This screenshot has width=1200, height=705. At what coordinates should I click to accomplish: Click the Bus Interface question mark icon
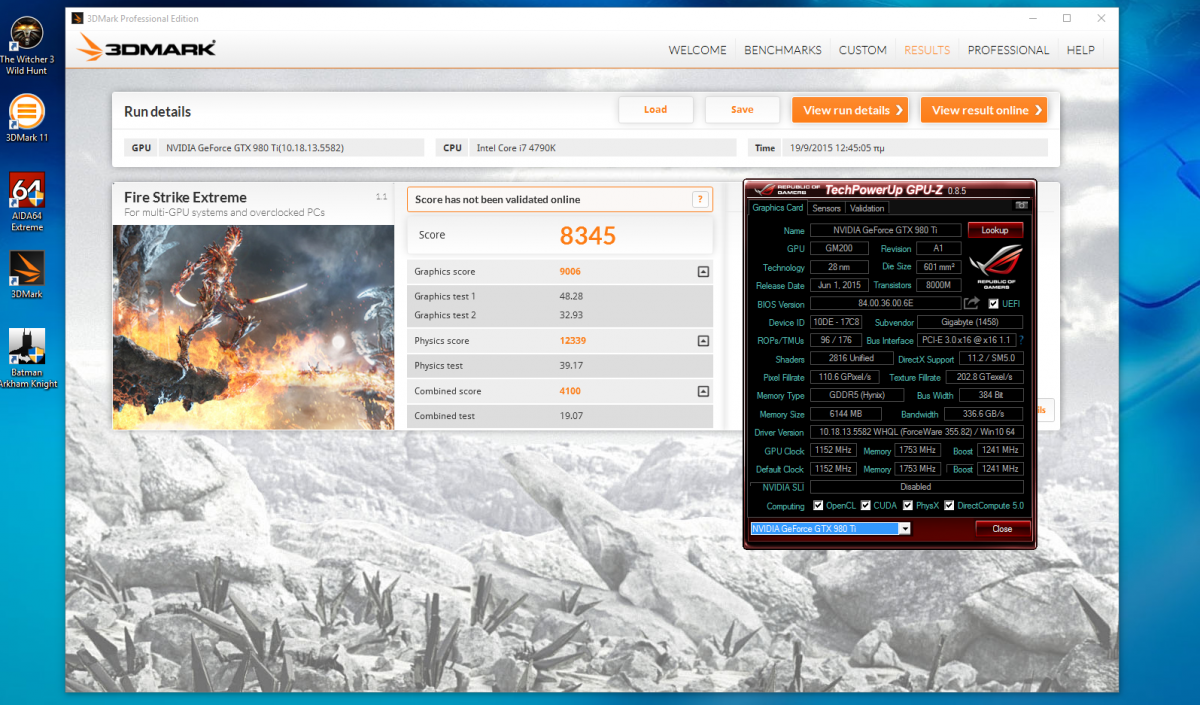click(x=1021, y=341)
